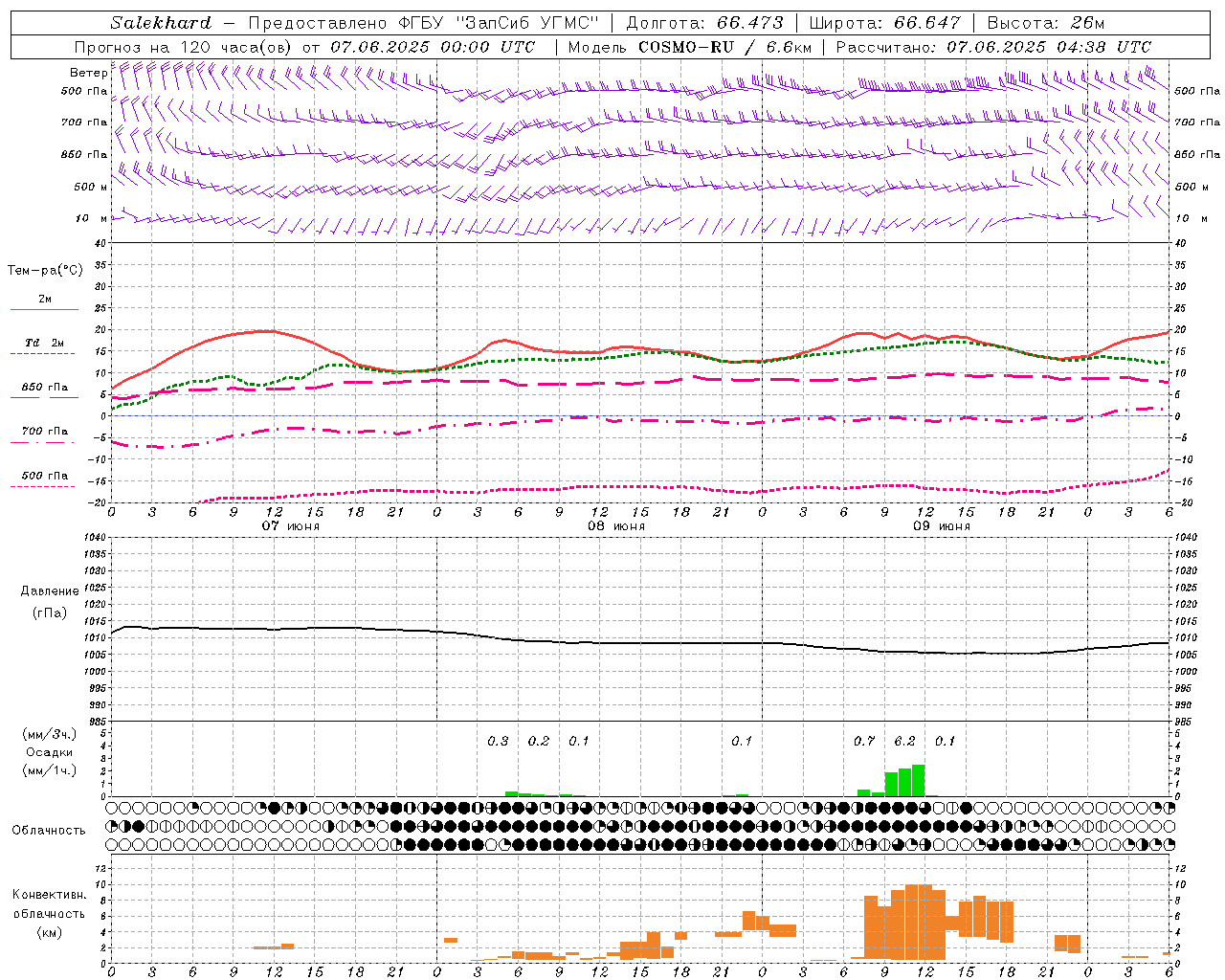Viewport: 1225px width, 980px height.
Task: Click the 'Давление' pressure panel label
Action: [x=50, y=591]
